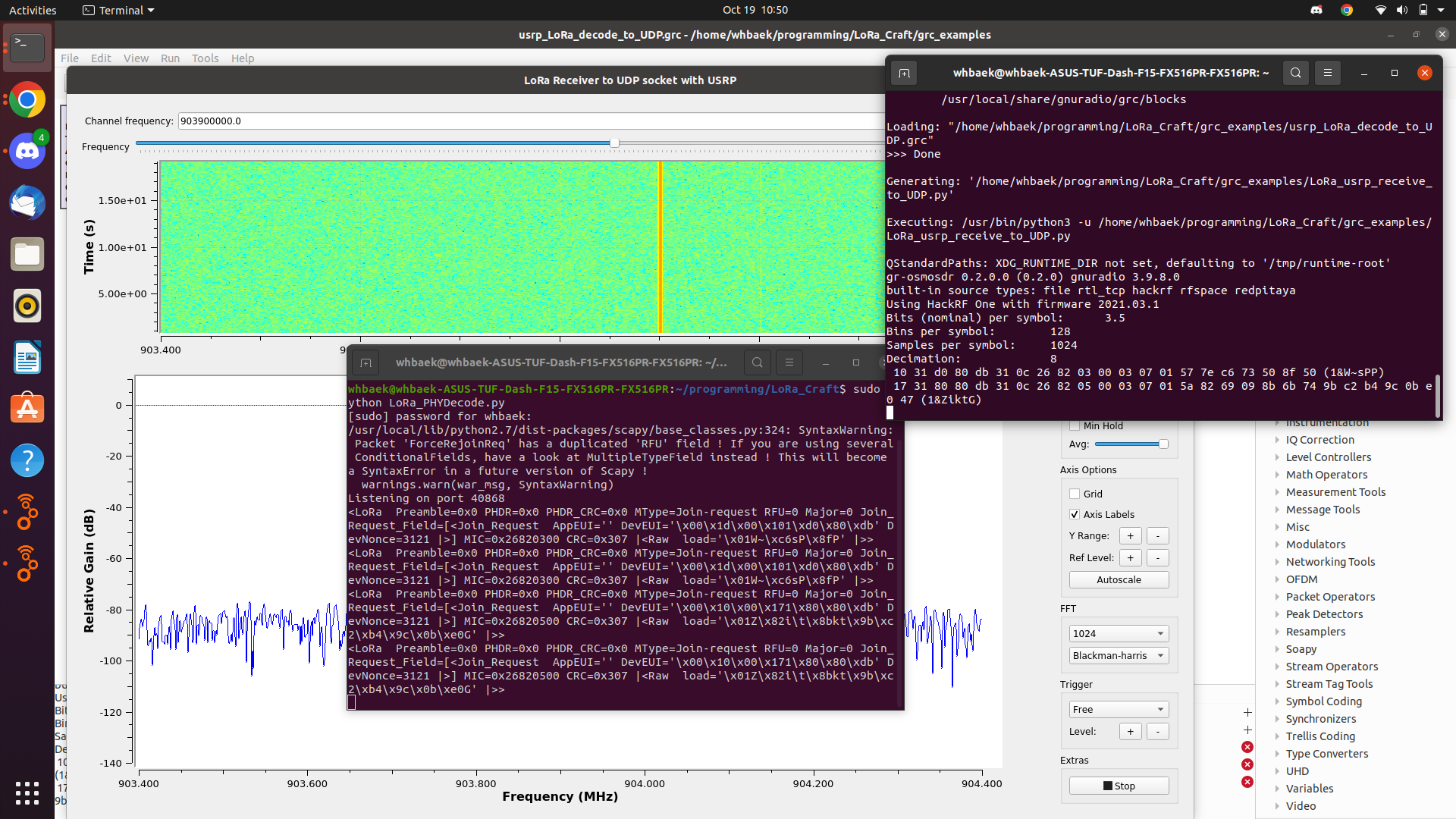Open the Blackman-harris window dropdown

coord(1119,655)
